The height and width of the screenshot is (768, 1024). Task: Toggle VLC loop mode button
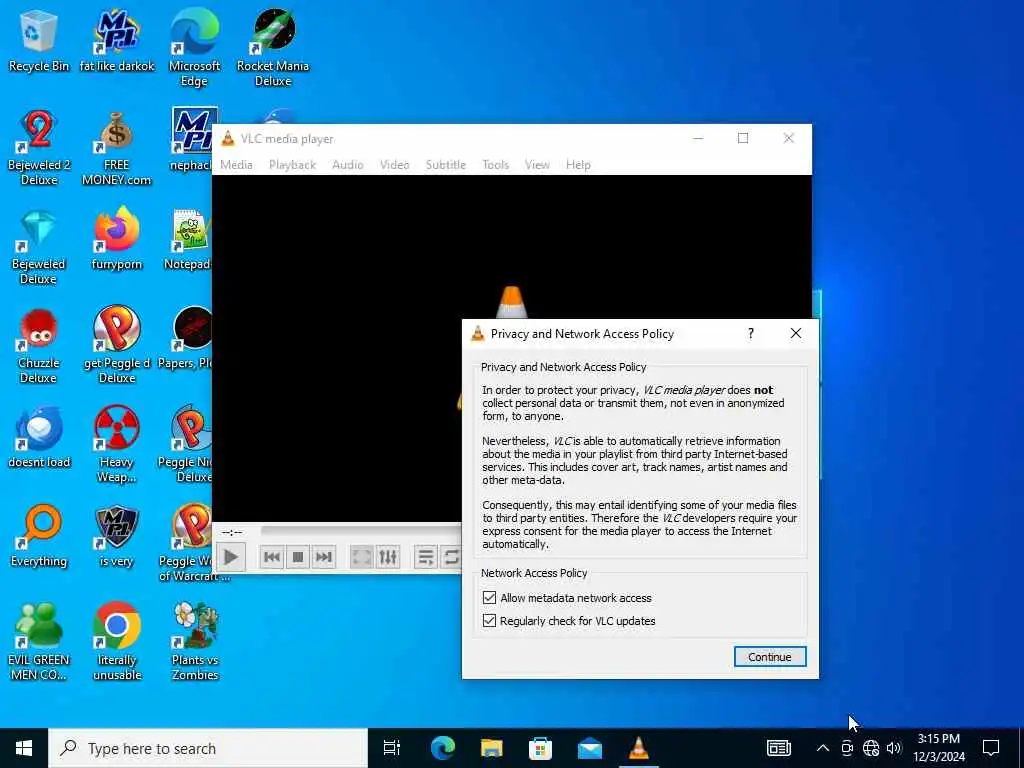(x=451, y=557)
